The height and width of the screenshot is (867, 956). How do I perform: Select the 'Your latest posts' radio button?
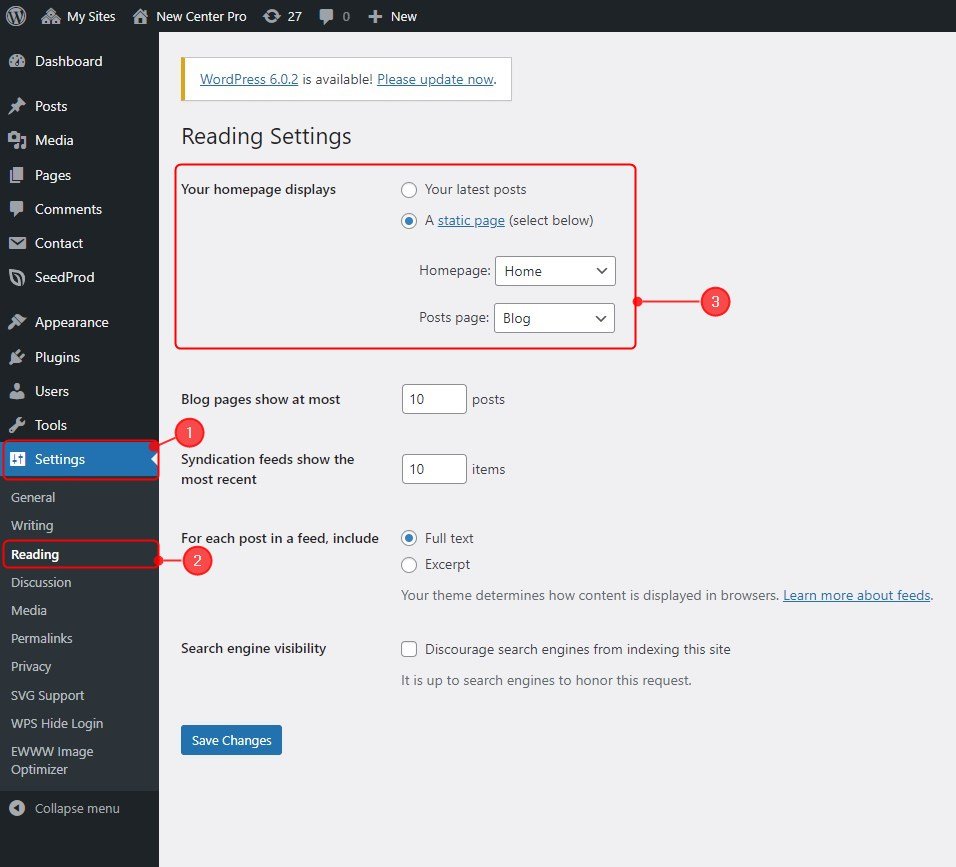pos(408,190)
